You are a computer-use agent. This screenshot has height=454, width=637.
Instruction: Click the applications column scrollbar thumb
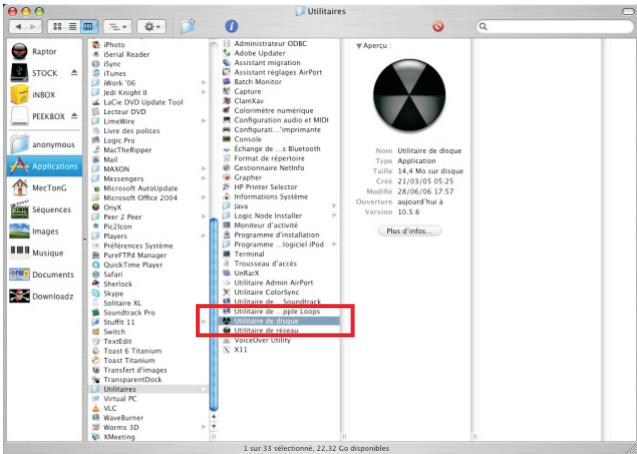pos(214,314)
